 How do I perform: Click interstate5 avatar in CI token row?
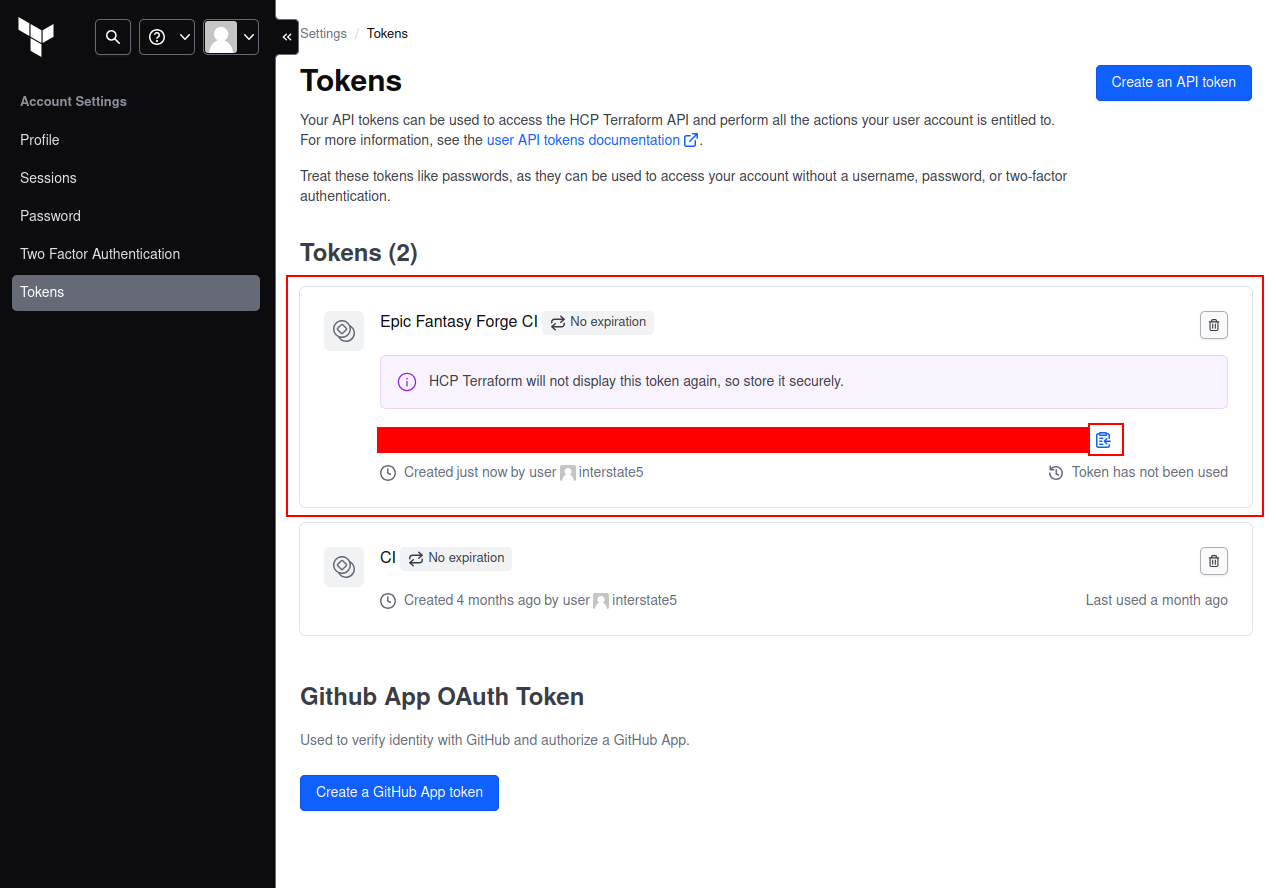601,601
